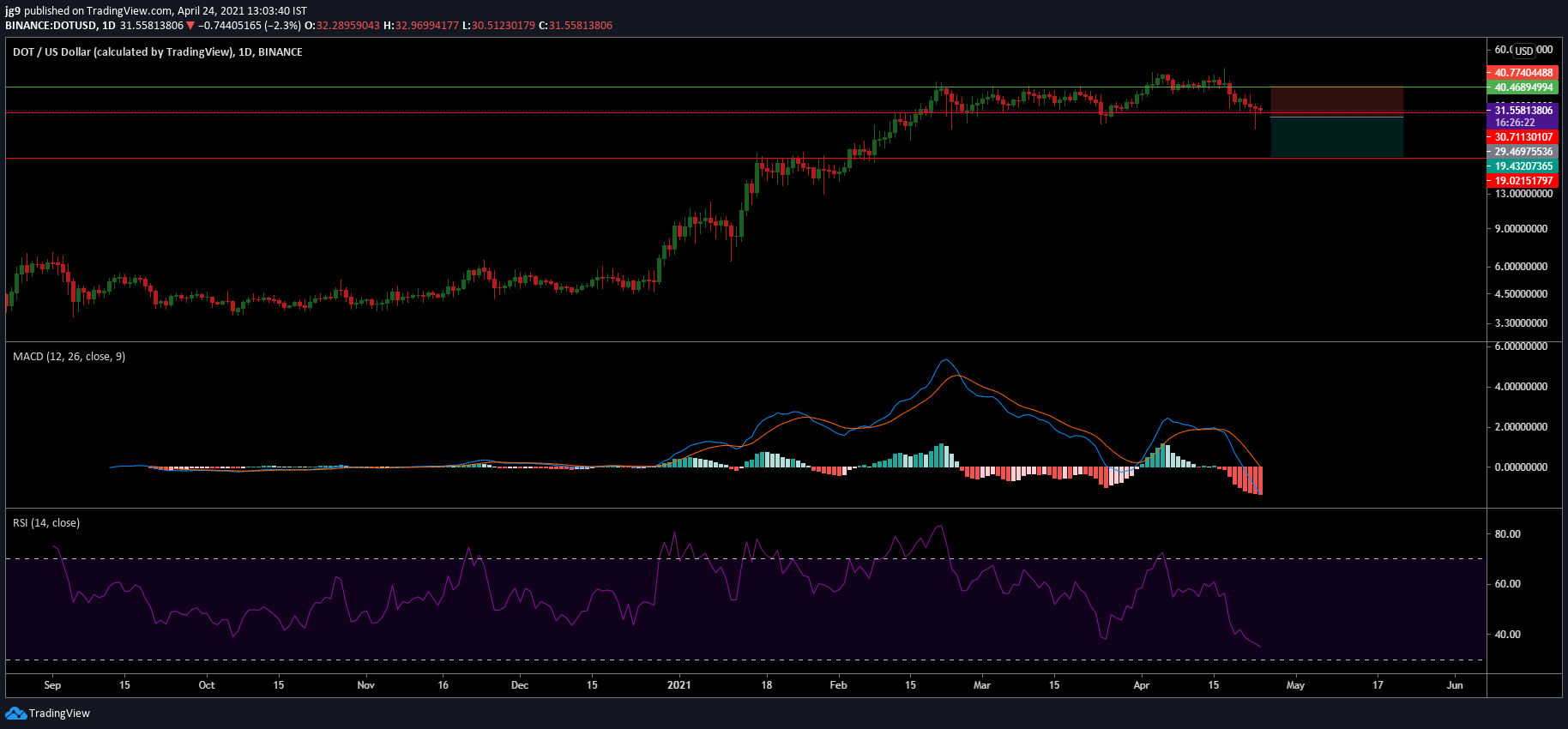Click the Apr label on time axis
Screen dimensions: 1568x729
click(1142, 685)
